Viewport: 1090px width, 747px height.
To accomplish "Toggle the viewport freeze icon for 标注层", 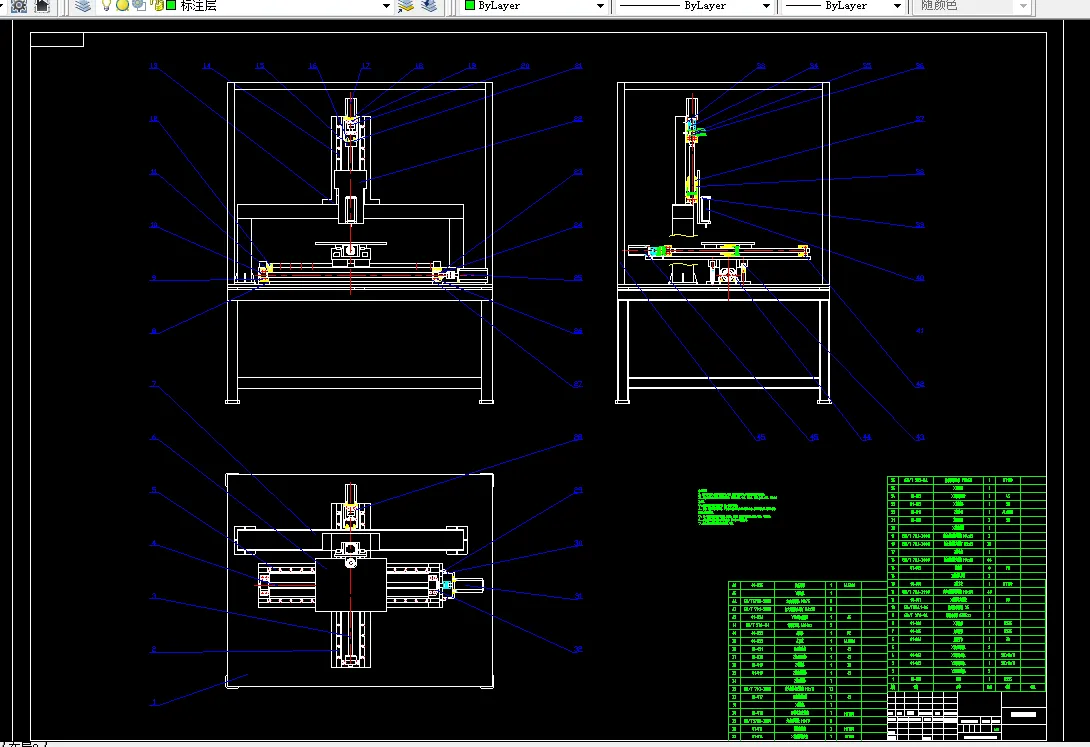I will (x=138, y=6).
